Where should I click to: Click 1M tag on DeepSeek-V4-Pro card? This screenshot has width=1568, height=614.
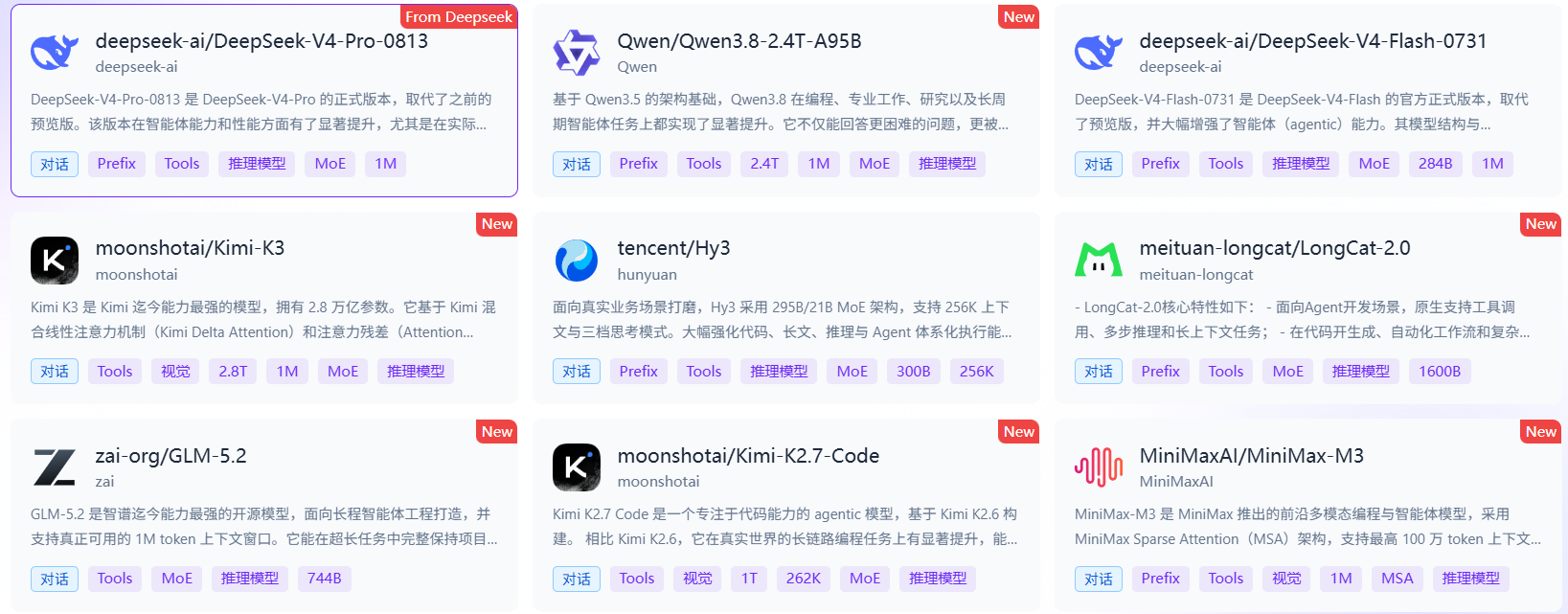pos(386,164)
